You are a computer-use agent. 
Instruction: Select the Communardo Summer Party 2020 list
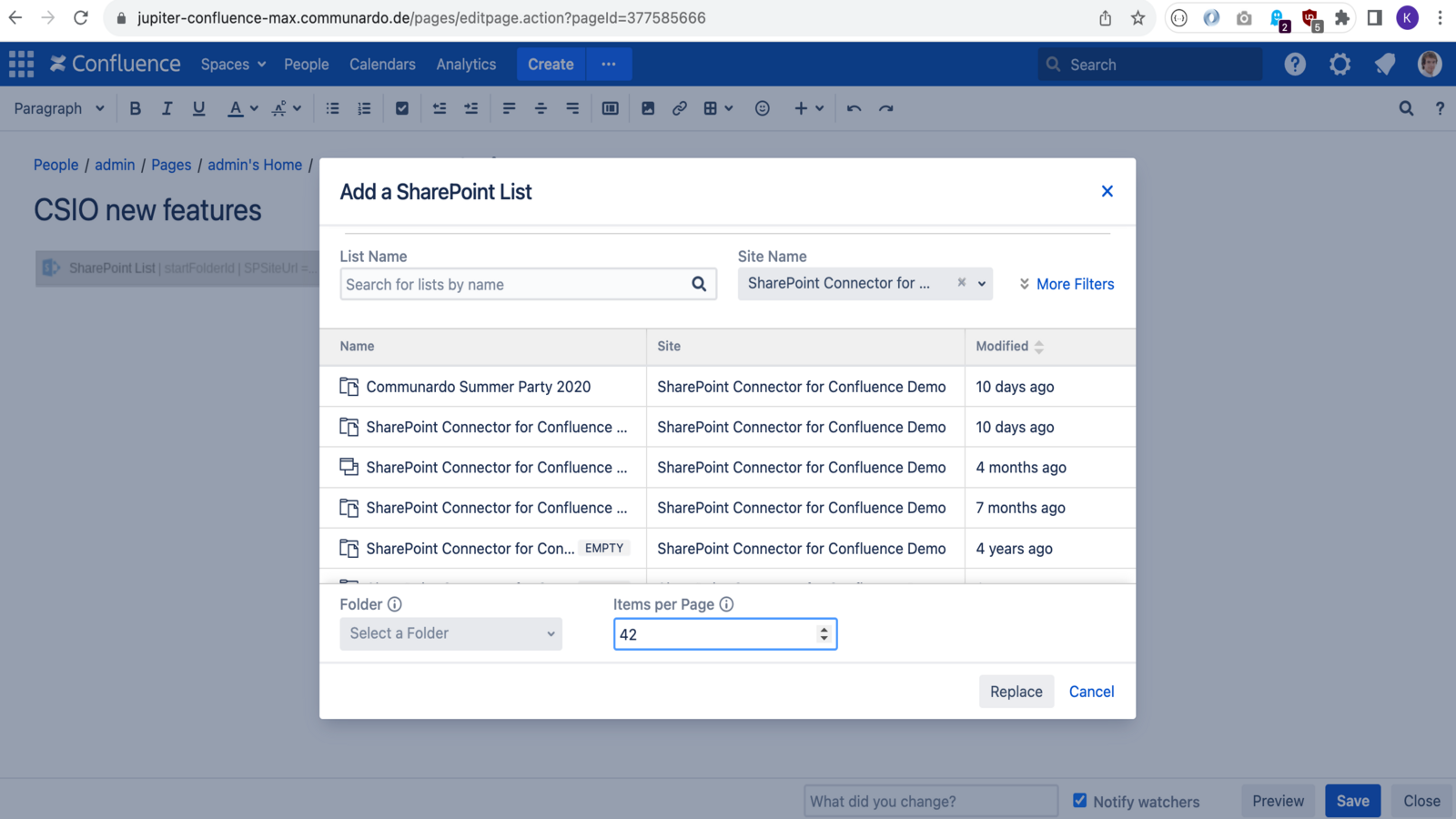click(478, 387)
